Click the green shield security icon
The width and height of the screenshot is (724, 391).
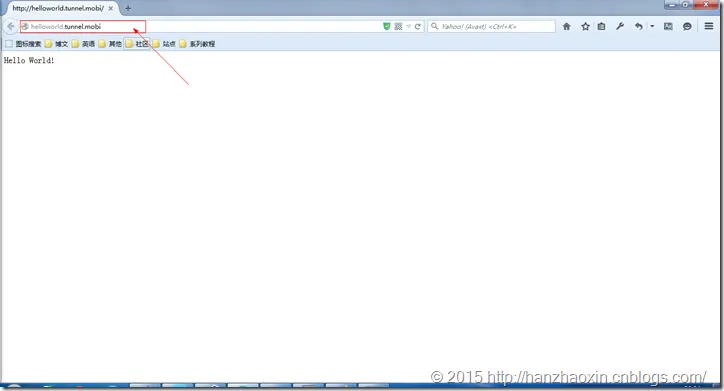[387, 26]
